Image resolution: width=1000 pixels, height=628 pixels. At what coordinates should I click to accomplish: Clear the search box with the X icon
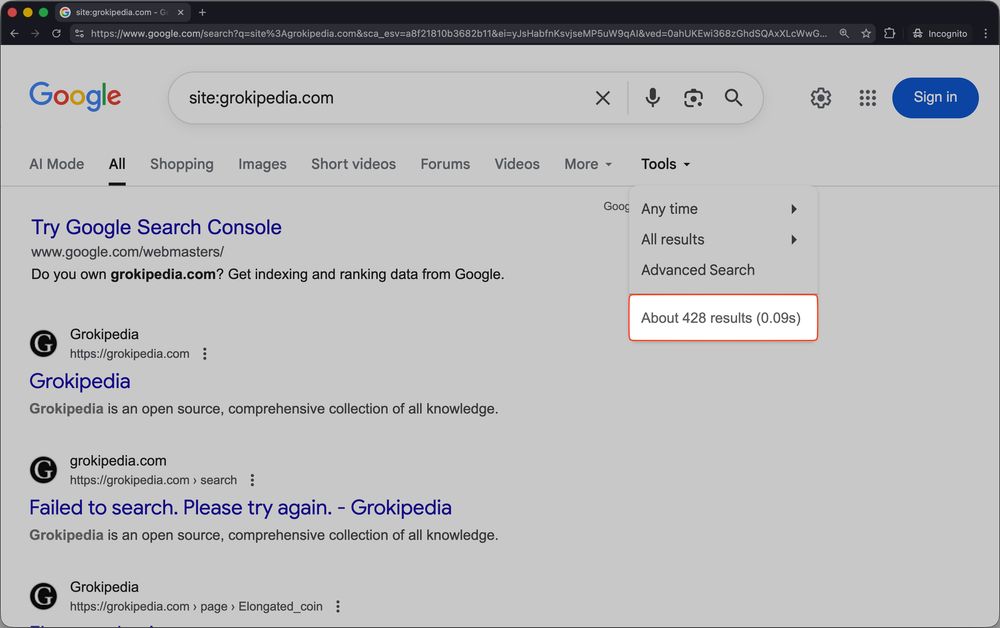[x=602, y=98]
